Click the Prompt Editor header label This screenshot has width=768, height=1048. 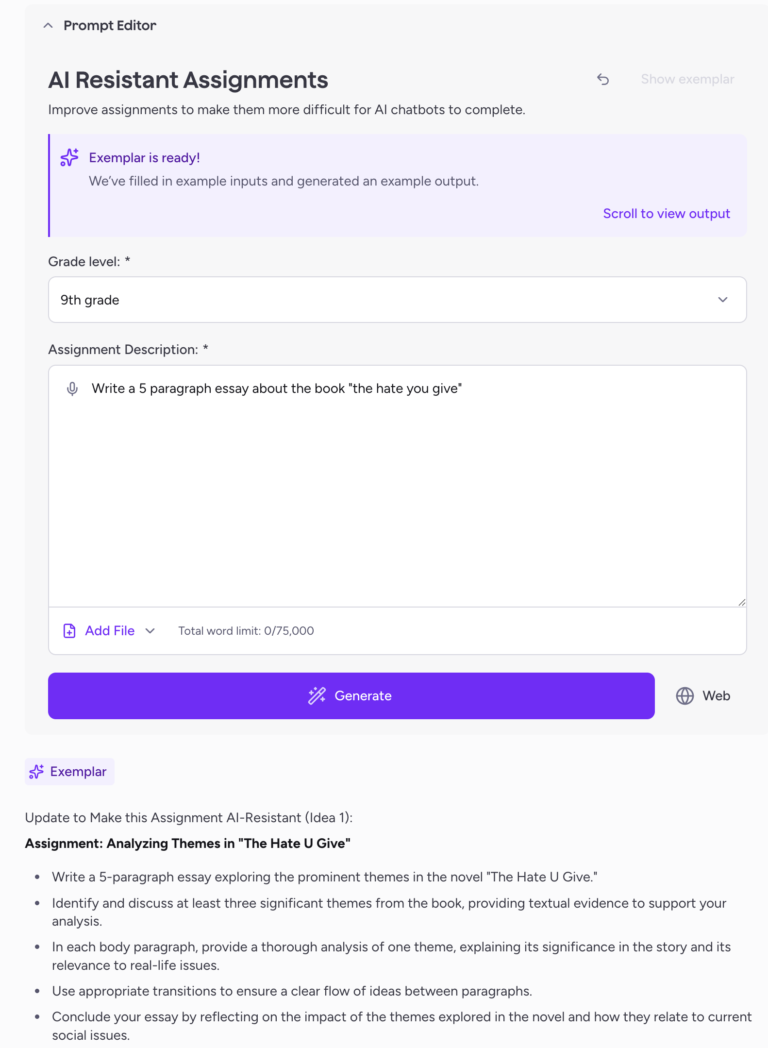click(x=110, y=25)
